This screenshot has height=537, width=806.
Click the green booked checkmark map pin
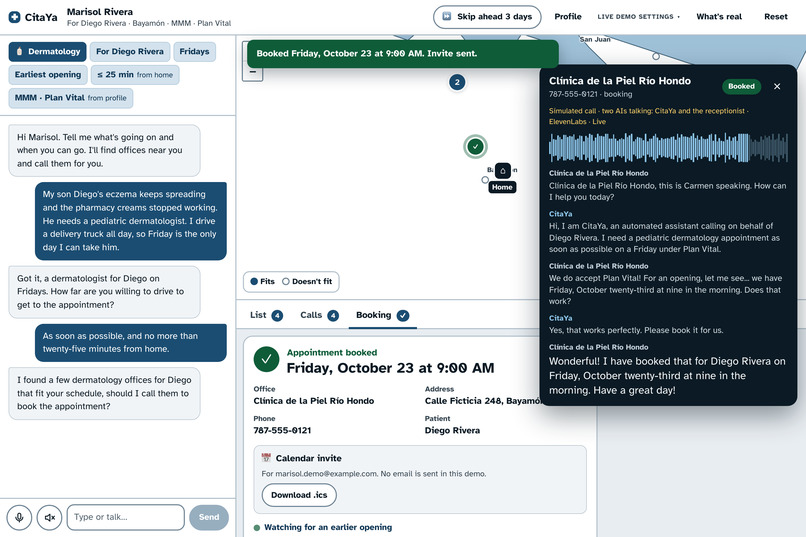[475, 146]
